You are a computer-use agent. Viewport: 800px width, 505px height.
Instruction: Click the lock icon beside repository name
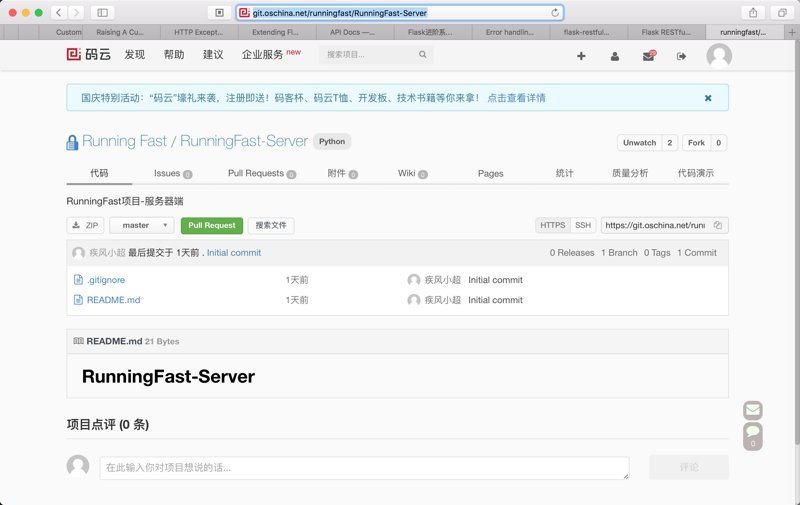(x=72, y=142)
